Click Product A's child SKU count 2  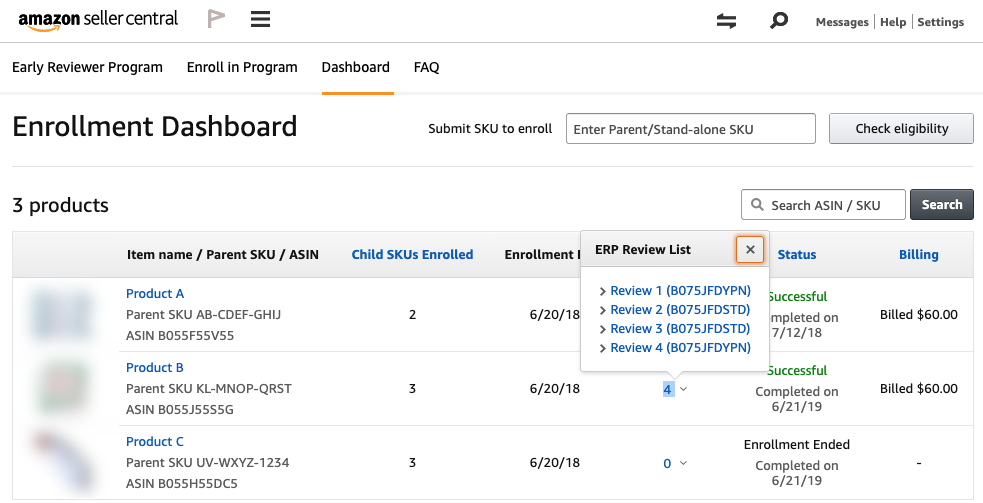coord(412,314)
